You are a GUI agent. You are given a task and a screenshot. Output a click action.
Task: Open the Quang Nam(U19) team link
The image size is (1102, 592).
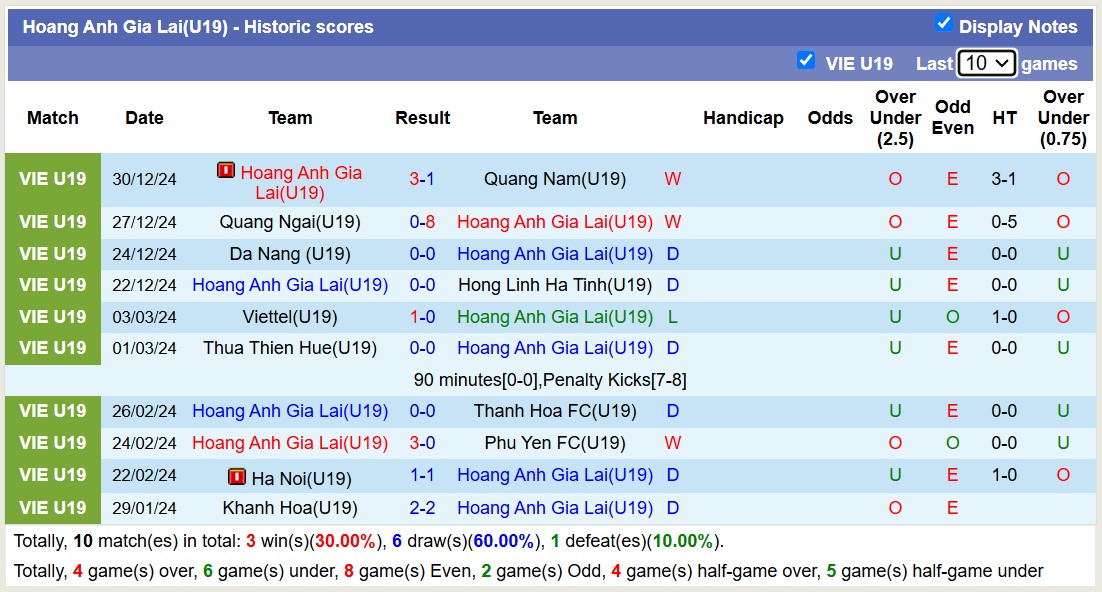tap(554, 179)
